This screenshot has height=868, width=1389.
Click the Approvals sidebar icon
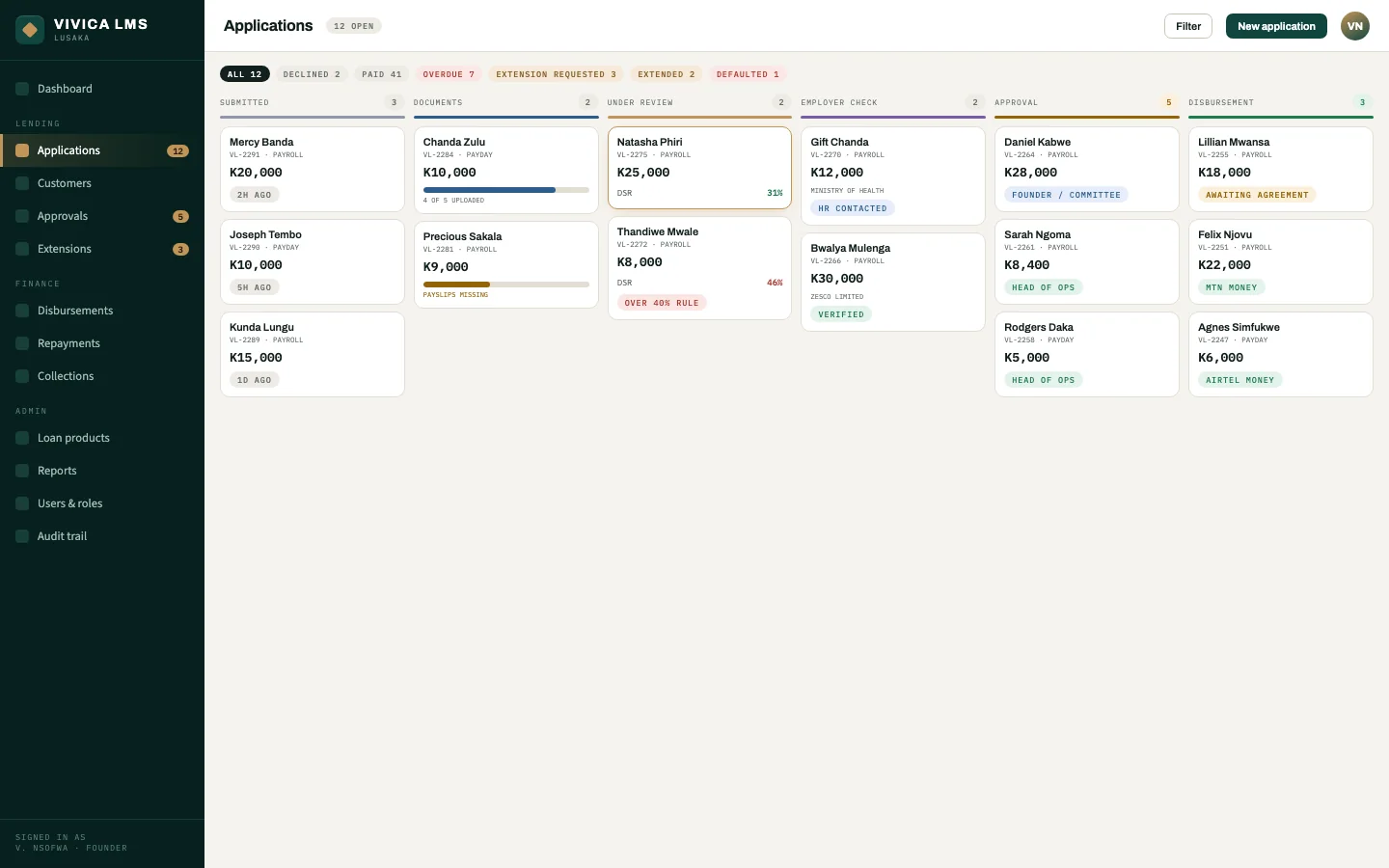[x=22, y=216]
